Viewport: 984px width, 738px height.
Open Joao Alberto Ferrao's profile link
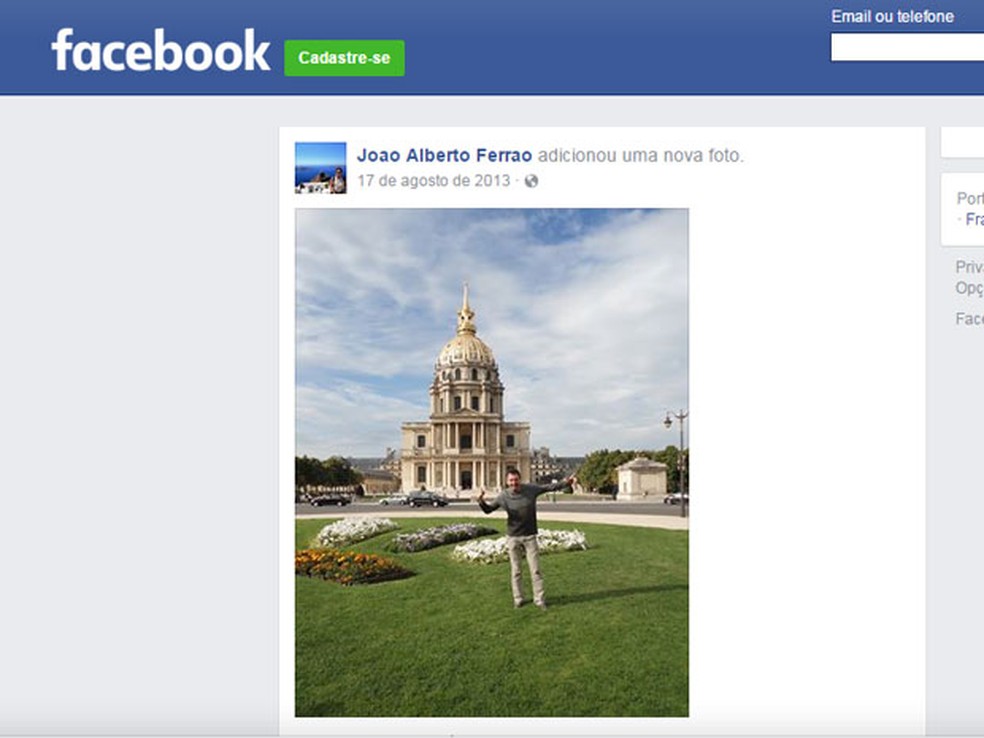443,155
